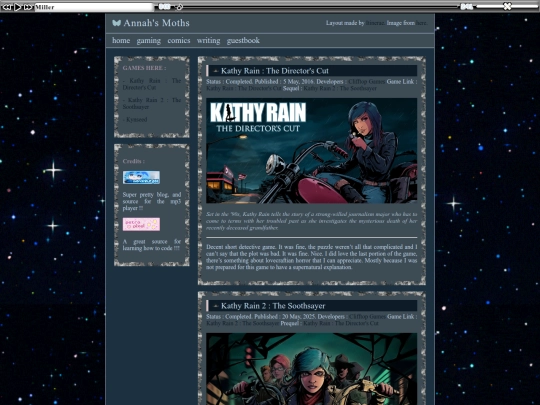Screen dimensions: 540x405
Task: Play the Miller track
Action: pyautogui.click(x=18, y=7)
